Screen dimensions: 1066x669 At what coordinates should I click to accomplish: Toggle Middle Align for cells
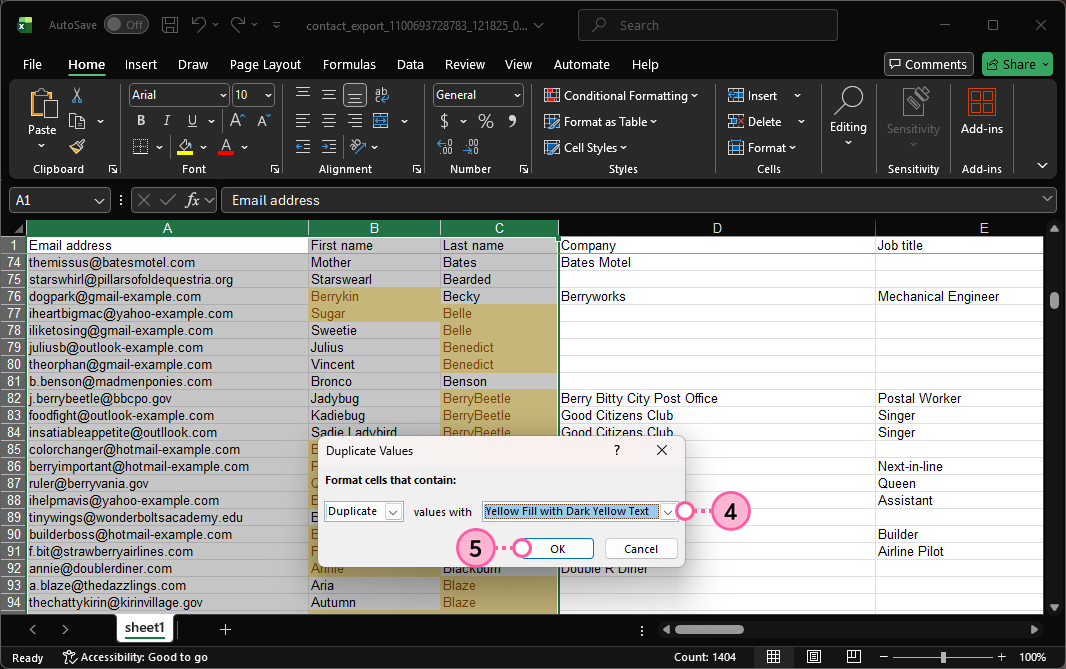[x=328, y=96]
